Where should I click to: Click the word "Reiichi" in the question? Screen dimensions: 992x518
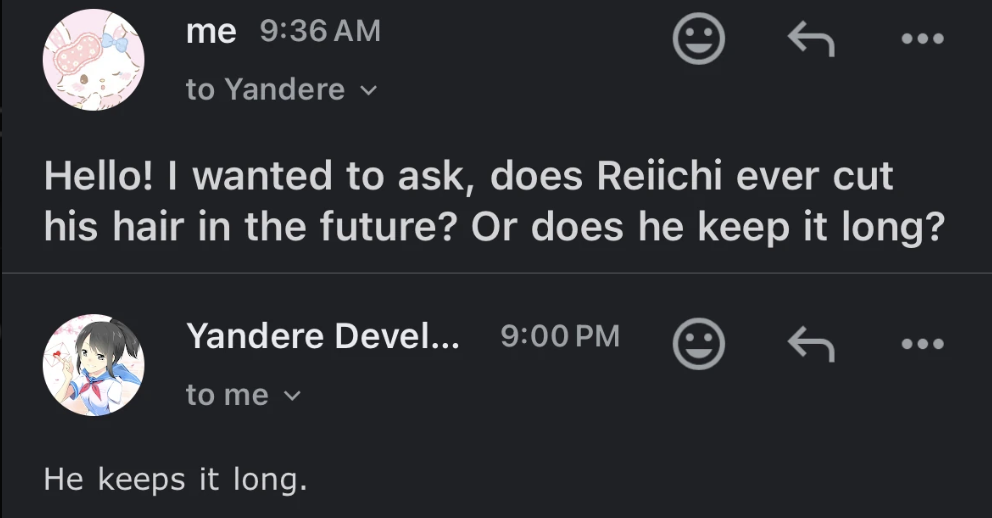point(659,178)
